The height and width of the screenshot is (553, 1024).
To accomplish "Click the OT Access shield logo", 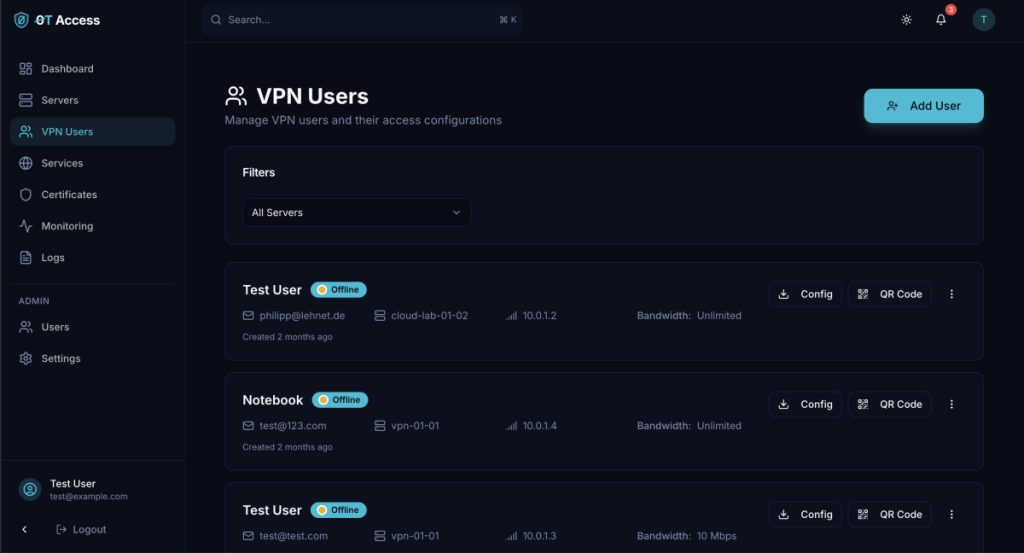I will [x=21, y=20].
